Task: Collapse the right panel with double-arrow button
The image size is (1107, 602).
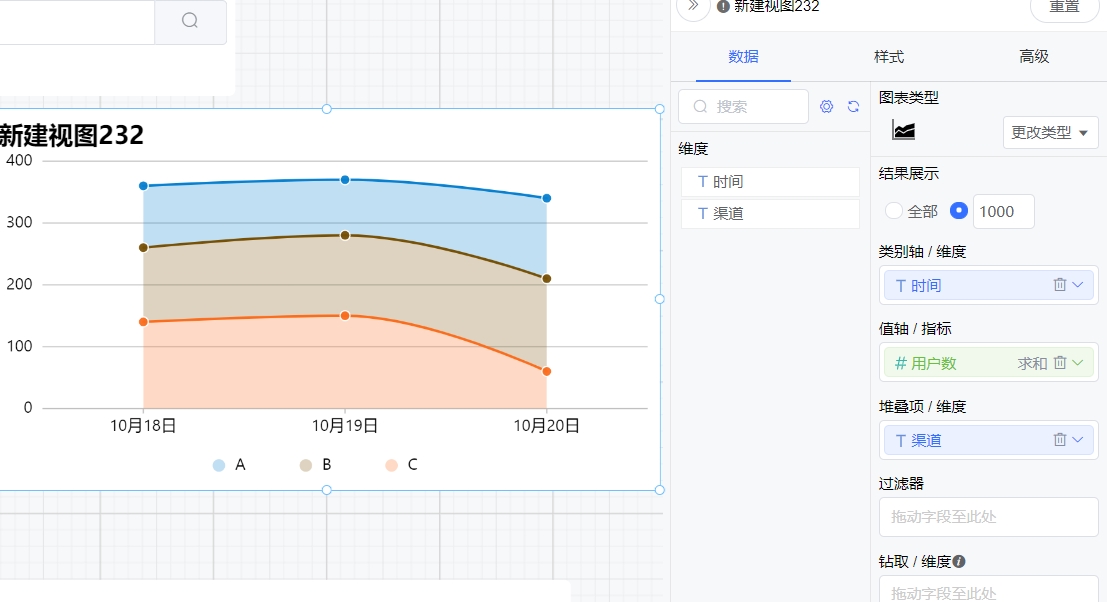Action: (691, 7)
